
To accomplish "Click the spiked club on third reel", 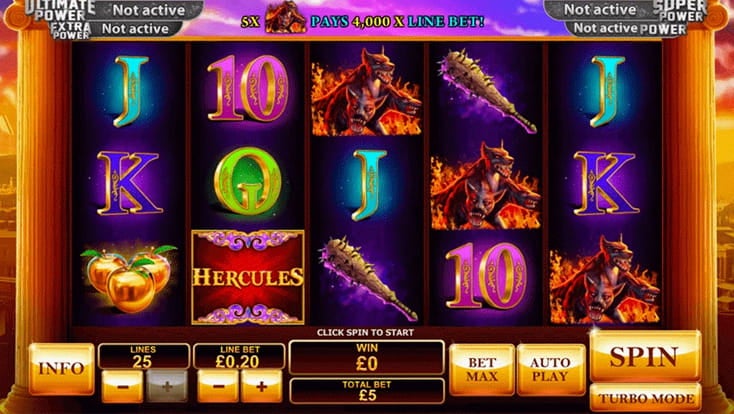I will 368,278.
